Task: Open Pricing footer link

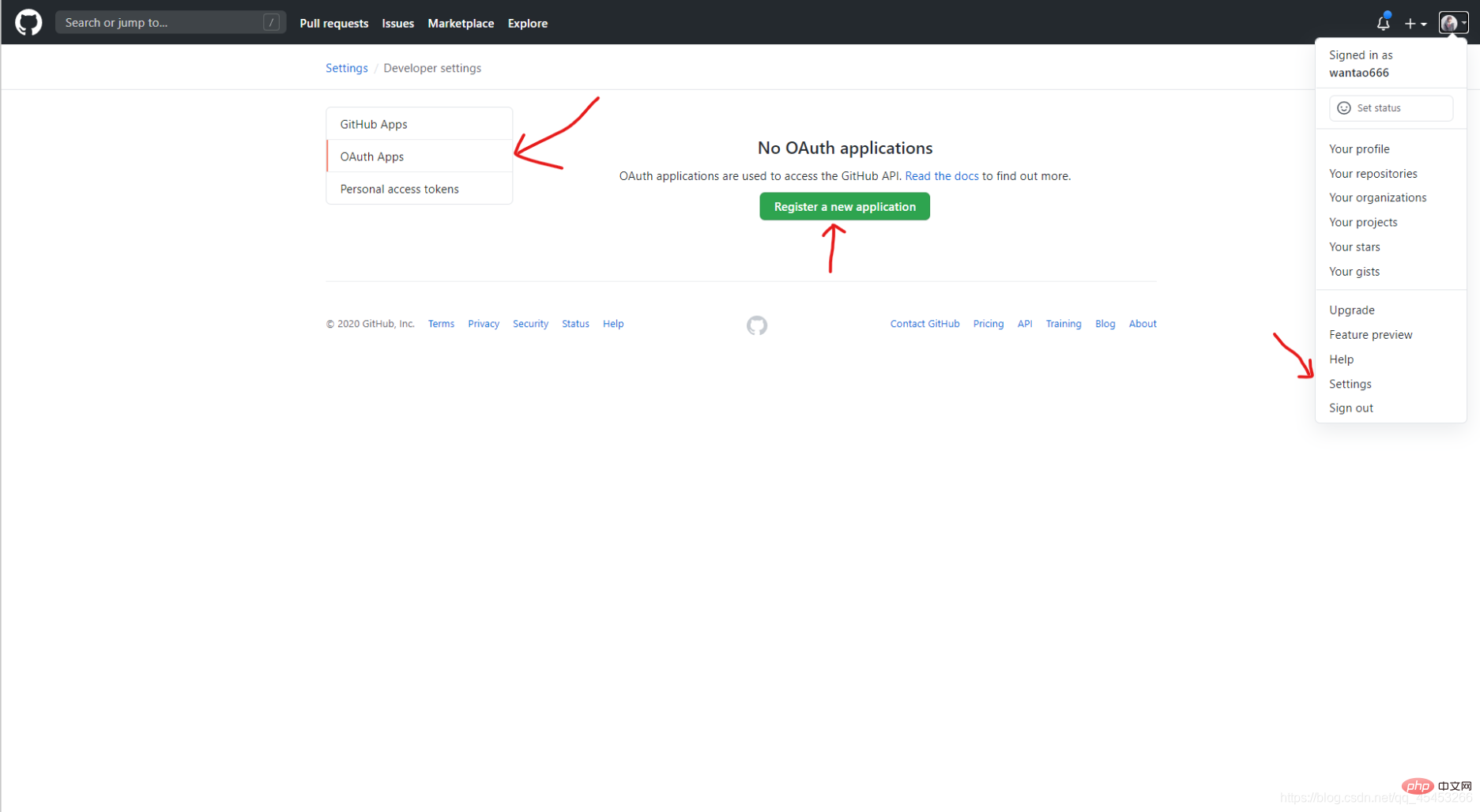Action: [989, 324]
